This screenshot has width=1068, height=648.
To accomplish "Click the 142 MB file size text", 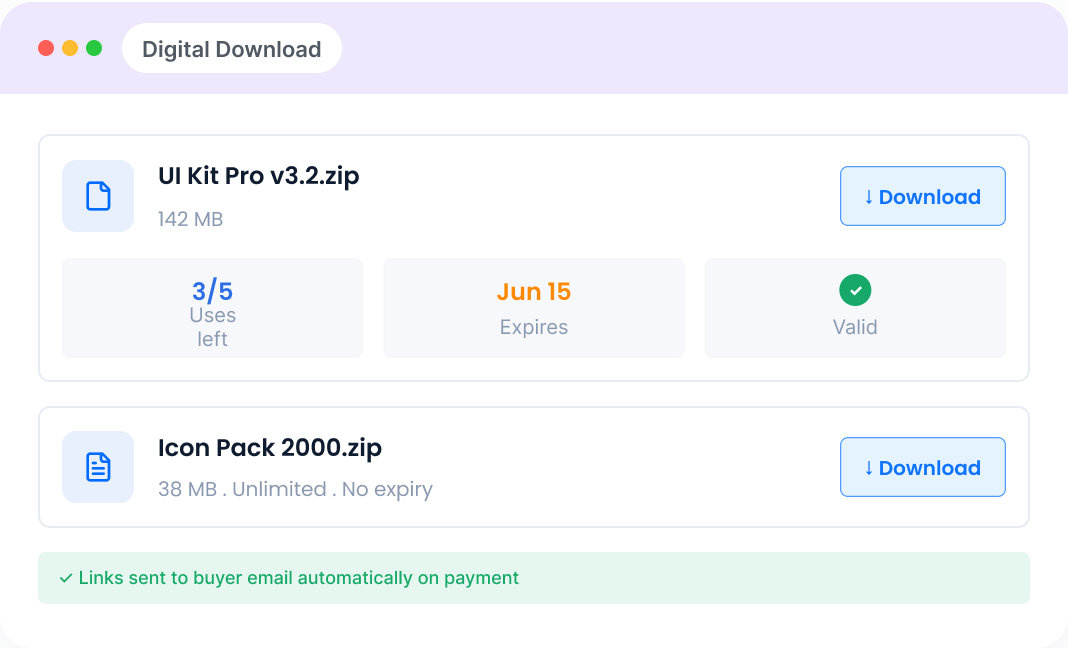I will pos(191,219).
